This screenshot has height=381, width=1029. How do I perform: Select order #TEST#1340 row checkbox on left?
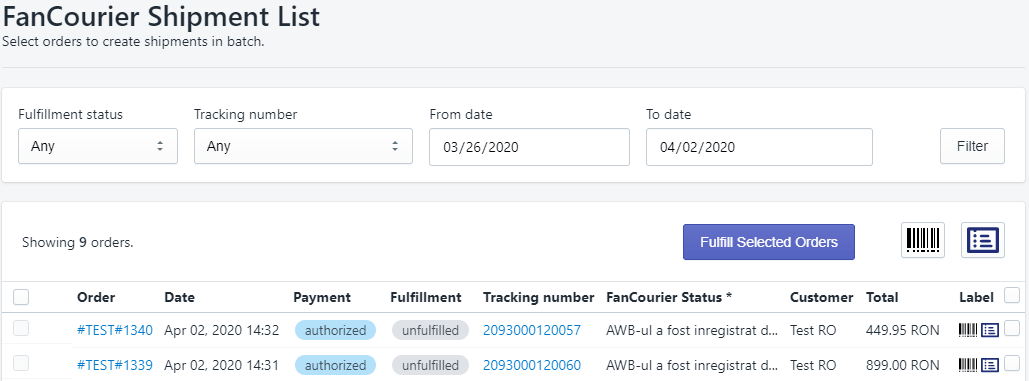(x=21, y=329)
